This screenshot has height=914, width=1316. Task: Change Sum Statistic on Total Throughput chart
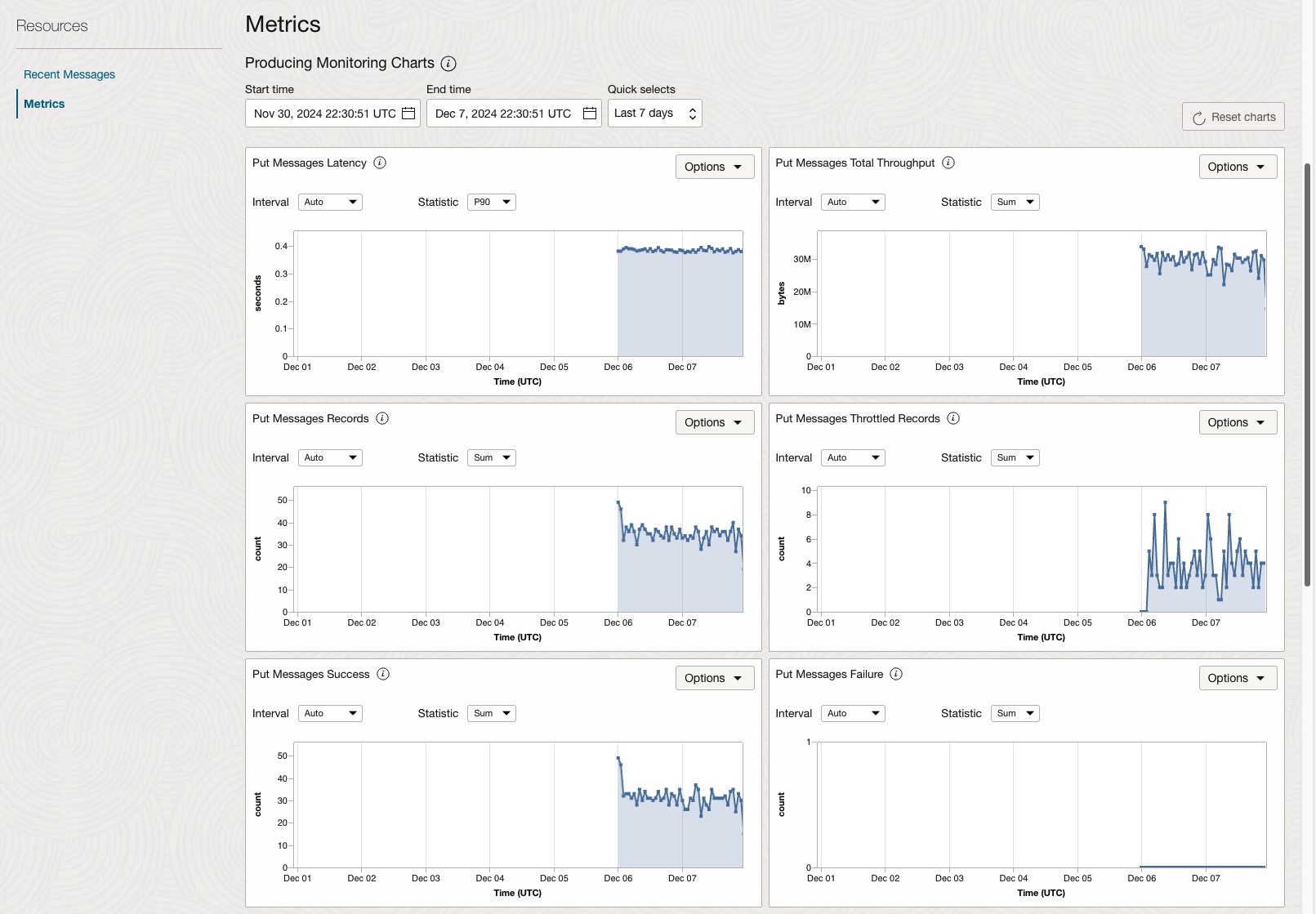[1015, 202]
